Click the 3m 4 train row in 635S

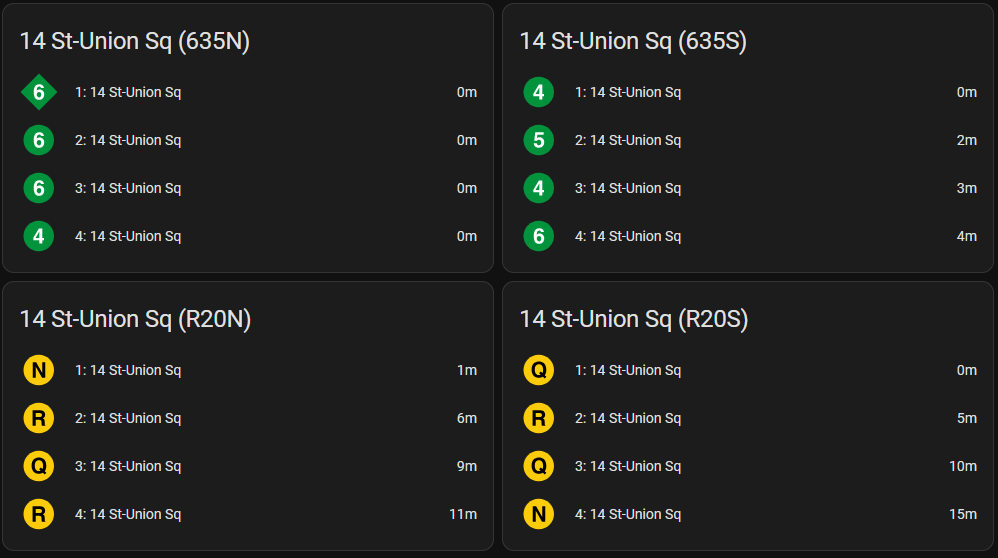748,188
